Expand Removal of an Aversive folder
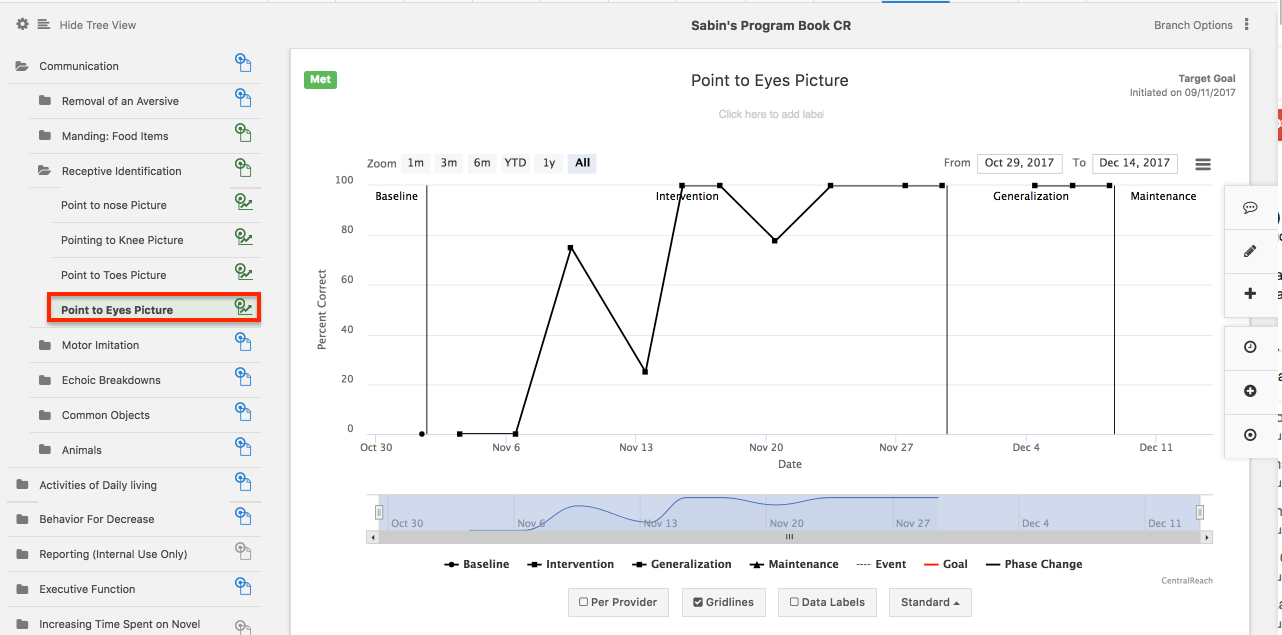Screen dimensions: 1282x635 (44, 101)
